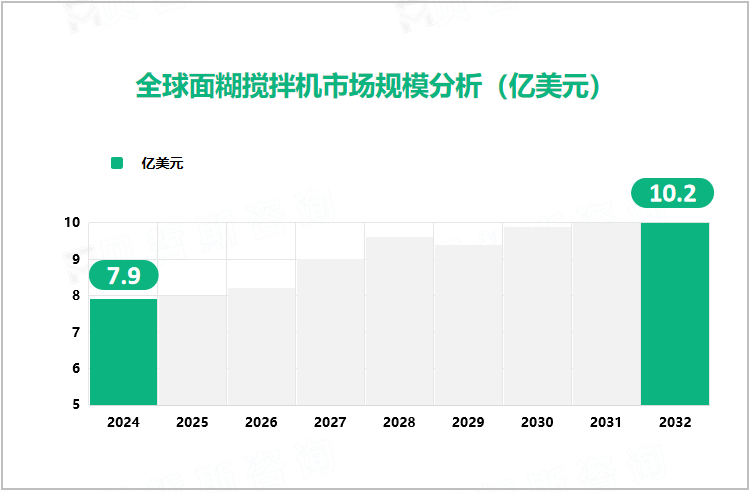
Task: Click the x-axis label 2024
Action: (x=123, y=422)
